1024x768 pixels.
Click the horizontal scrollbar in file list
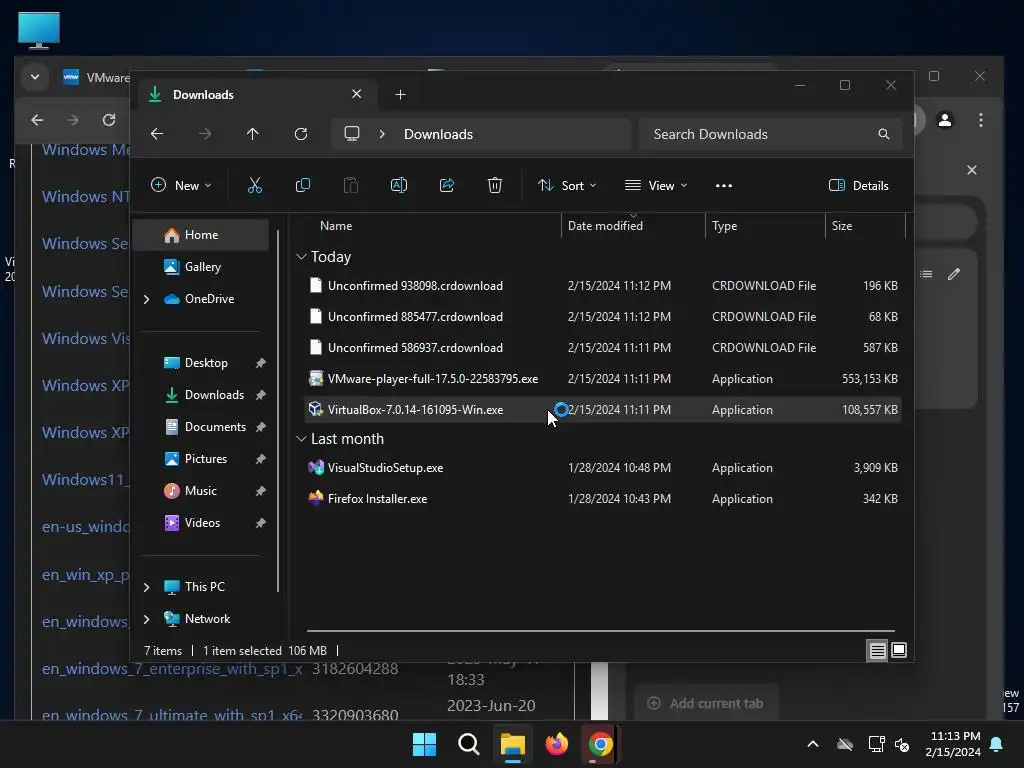click(601, 631)
